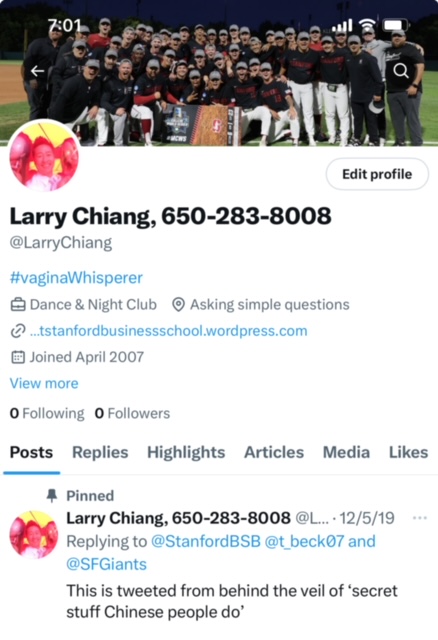
Task: Tap the pin icon next to Pinned
Action: pyautogui.click(x=52, y=496)
